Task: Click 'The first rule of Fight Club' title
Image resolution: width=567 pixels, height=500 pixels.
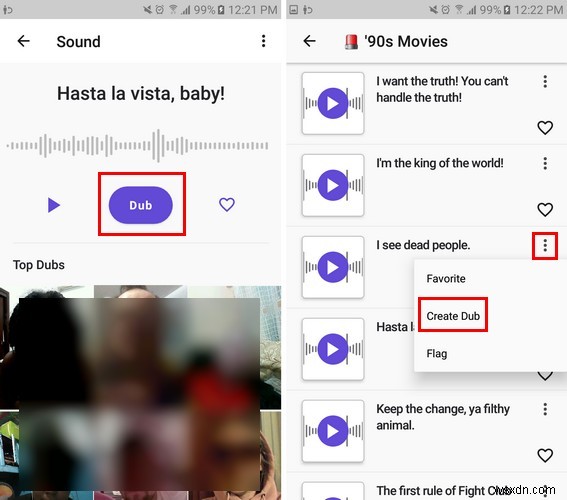Action: (444, 491)
